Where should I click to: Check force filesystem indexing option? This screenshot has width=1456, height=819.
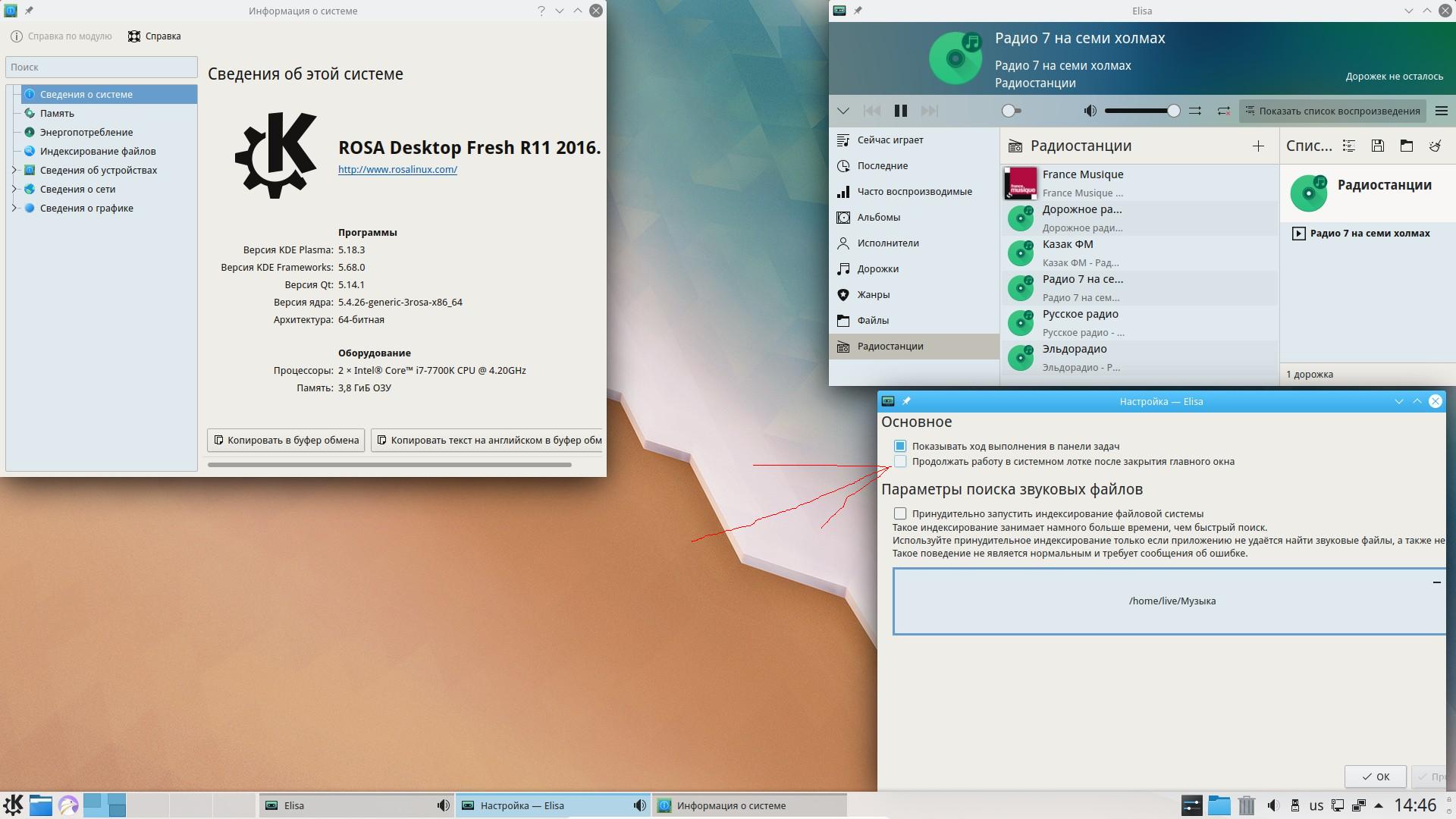point(900,513)
